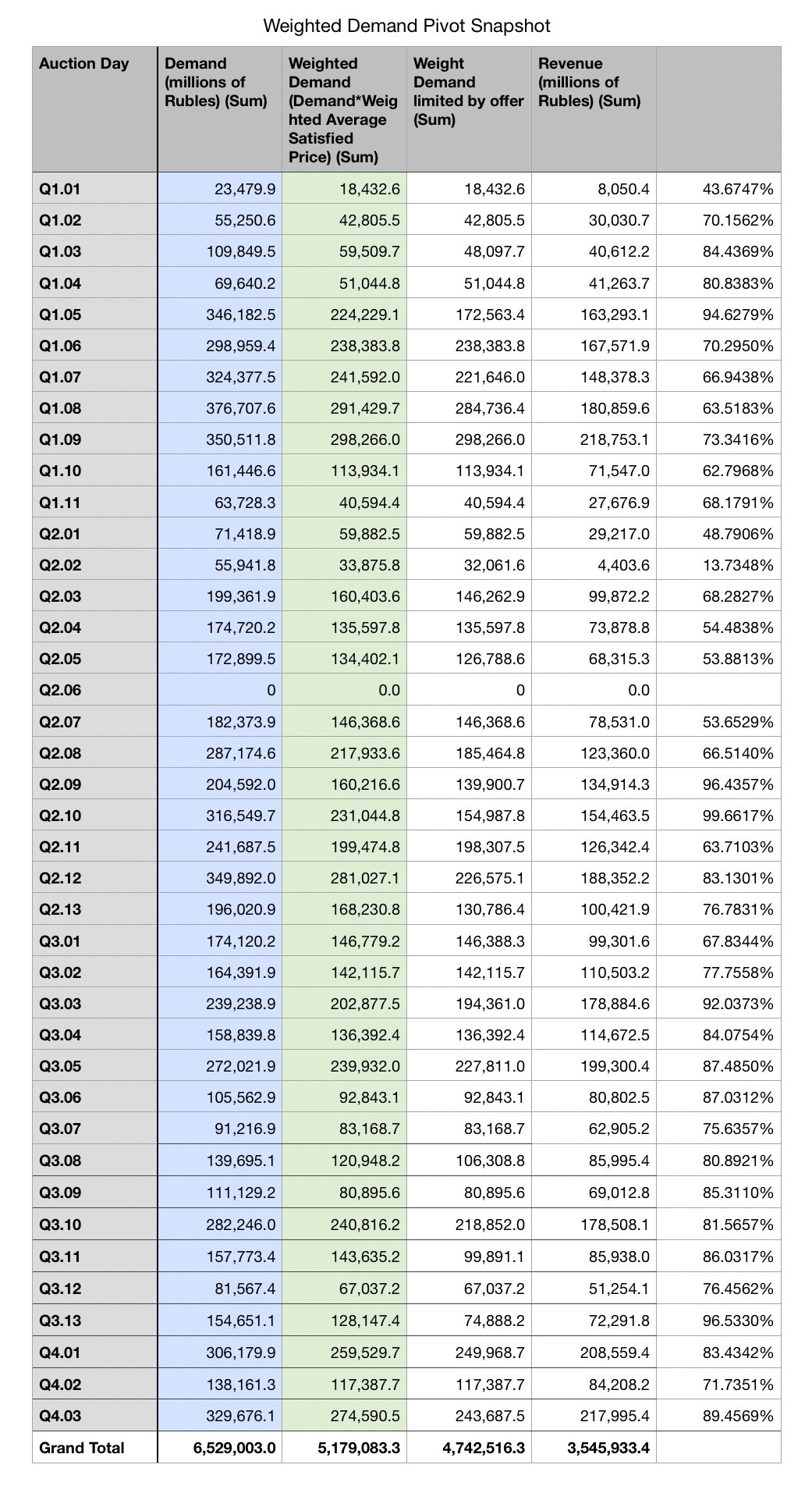Click row label Q2.13
Viewport: 812px width, 1486px height.
pos(94,909)
